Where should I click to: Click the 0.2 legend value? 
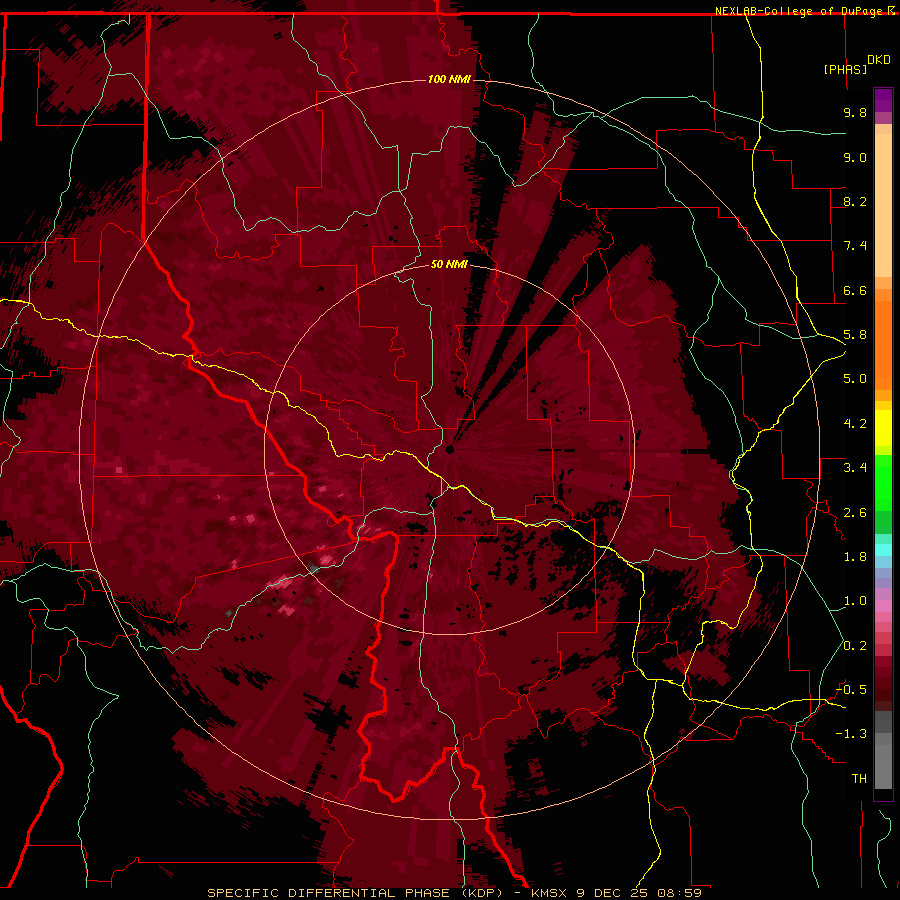(x=855, y=646)
